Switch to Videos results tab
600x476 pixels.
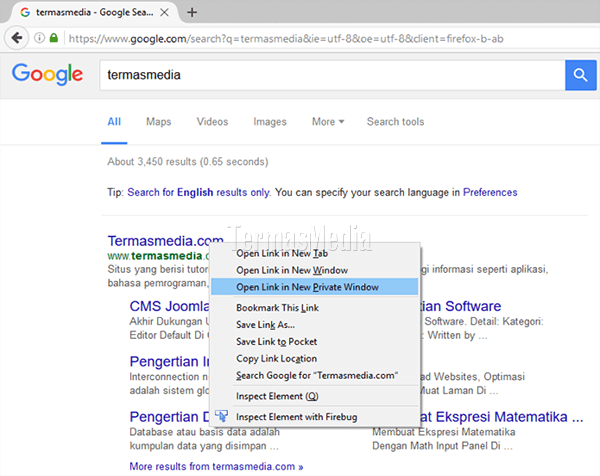click(x=212, y=122)
